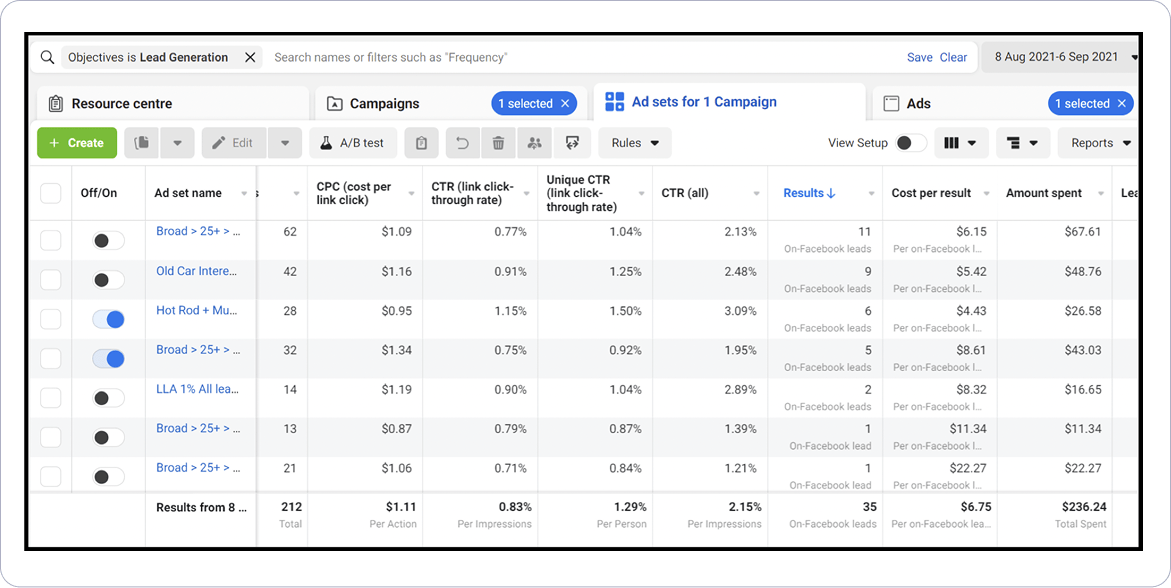Click the export/share icon before Rules

(572, 143)
